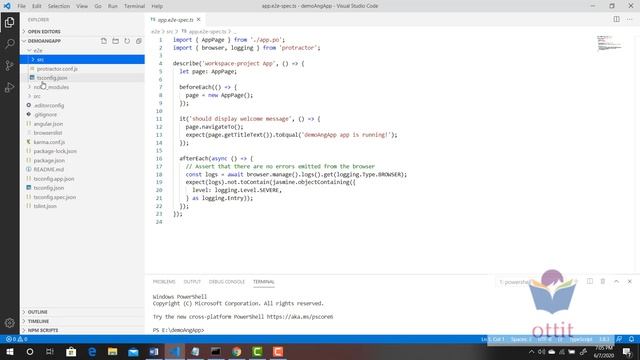Split the terminal panel
The width and height of the screenshot is (640, 360).
[590, 281]
